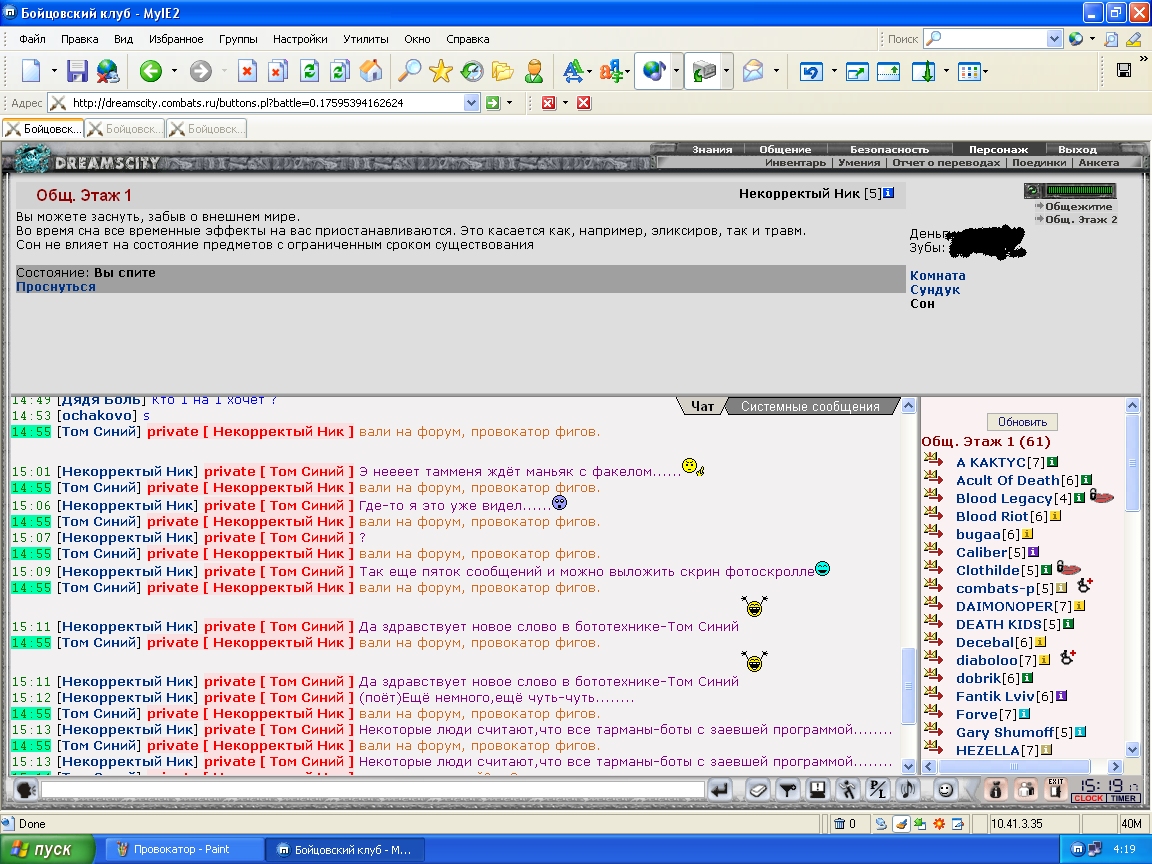Open the dropdown next to Mail envelope icon
The height and width of the screenshot is (864, 1152).
tap(776, 71)
